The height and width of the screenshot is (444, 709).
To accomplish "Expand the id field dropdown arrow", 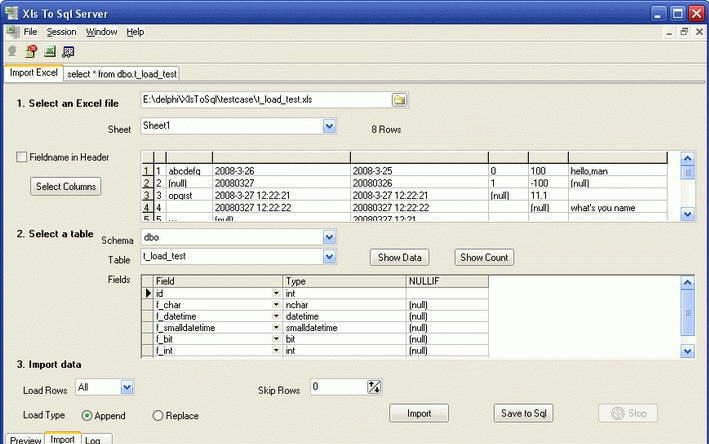I will 276,293.
